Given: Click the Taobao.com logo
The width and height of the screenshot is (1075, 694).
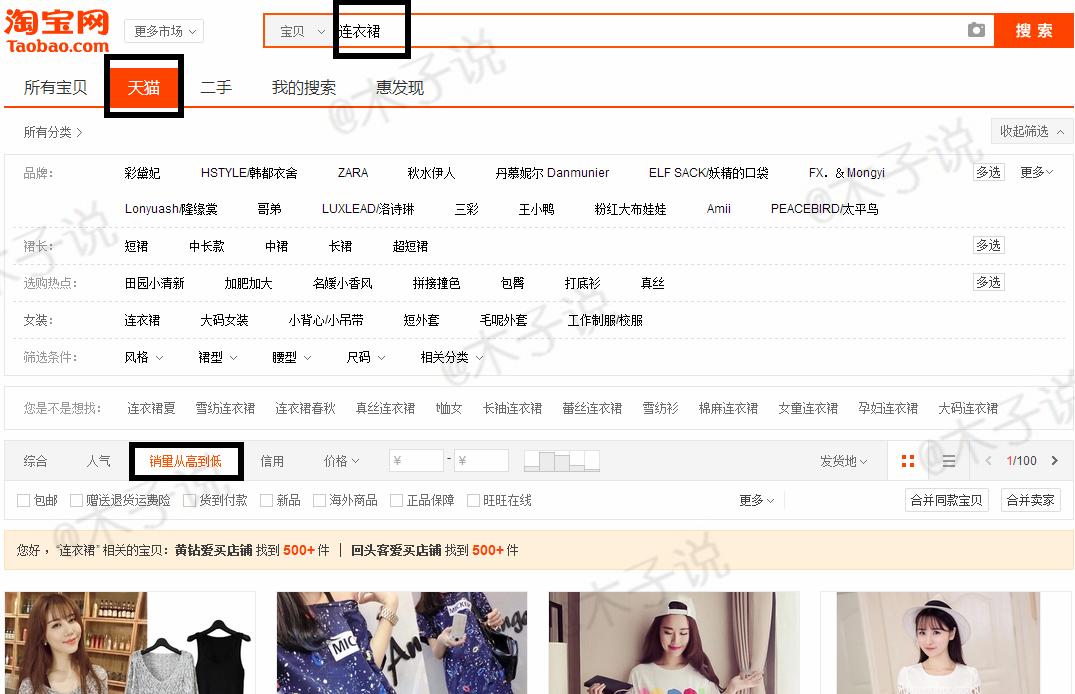Looking at the screenshot, I should click(x=55, y=28).
